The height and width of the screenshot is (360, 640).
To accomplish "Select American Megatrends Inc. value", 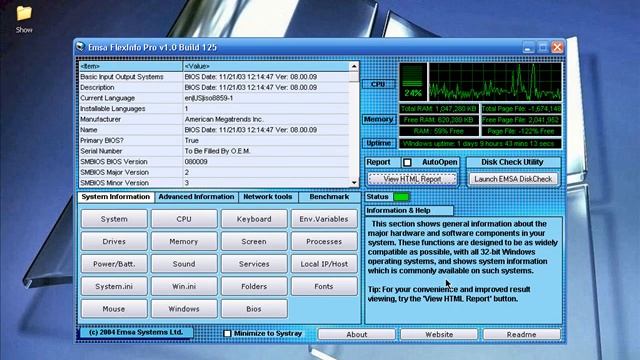I will 224,119.
